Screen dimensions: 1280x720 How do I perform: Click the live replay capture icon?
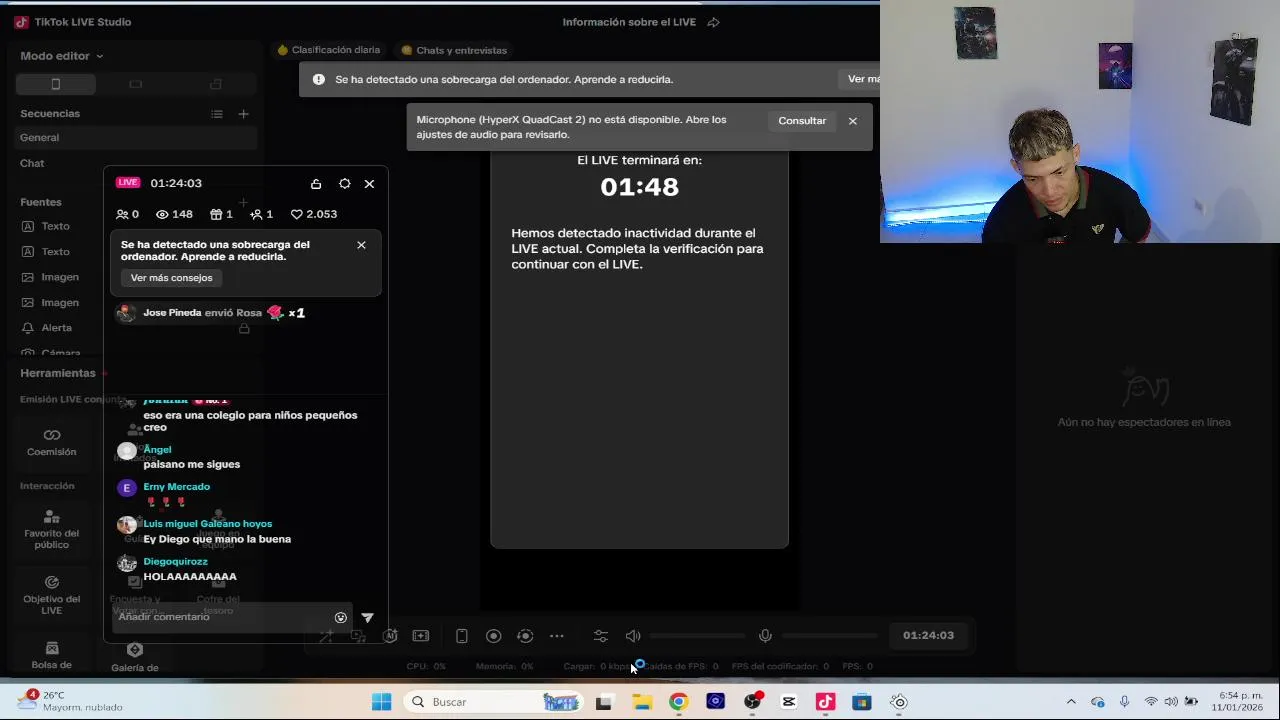pos(525,636)
